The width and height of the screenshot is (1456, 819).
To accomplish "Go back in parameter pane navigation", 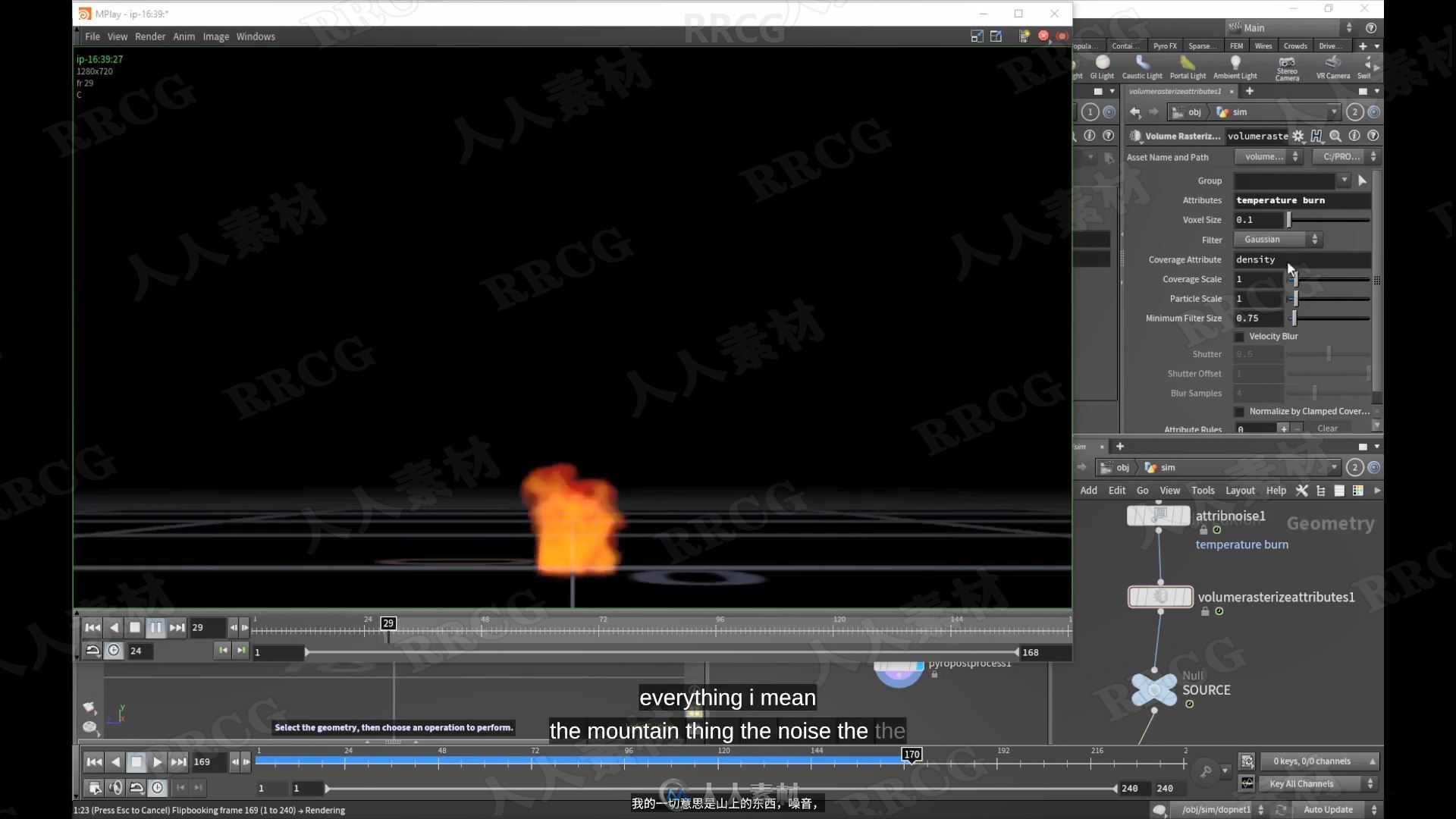I will coord(1135,112).
